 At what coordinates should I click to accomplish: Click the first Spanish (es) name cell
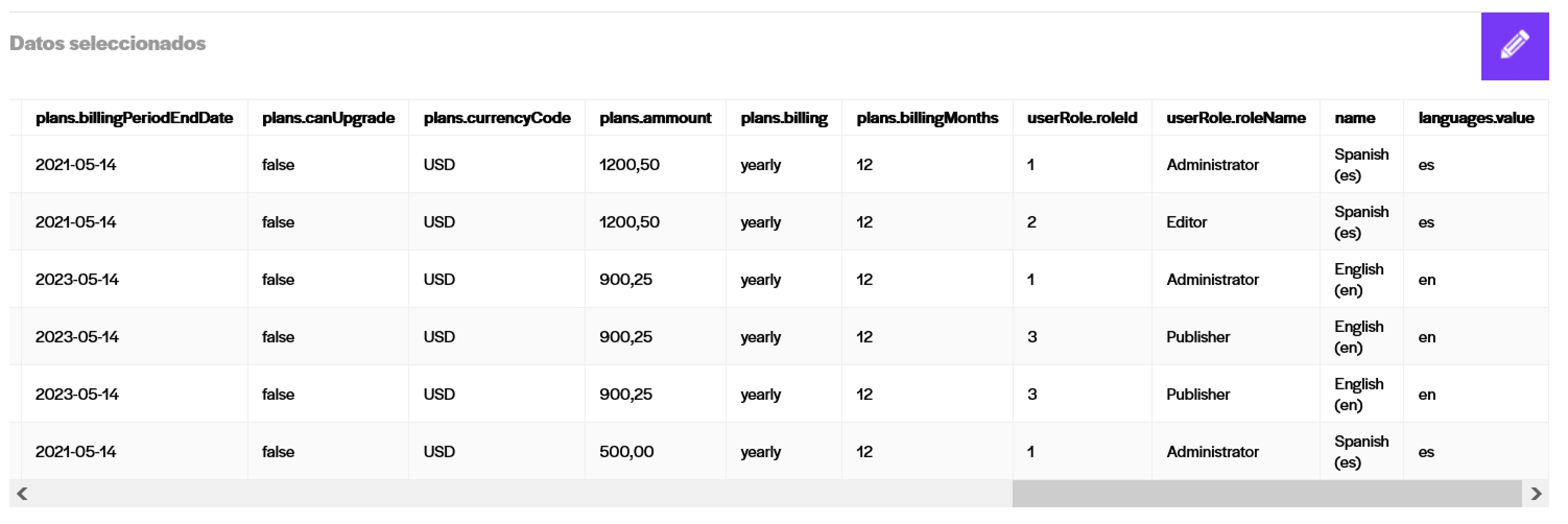1361,164
